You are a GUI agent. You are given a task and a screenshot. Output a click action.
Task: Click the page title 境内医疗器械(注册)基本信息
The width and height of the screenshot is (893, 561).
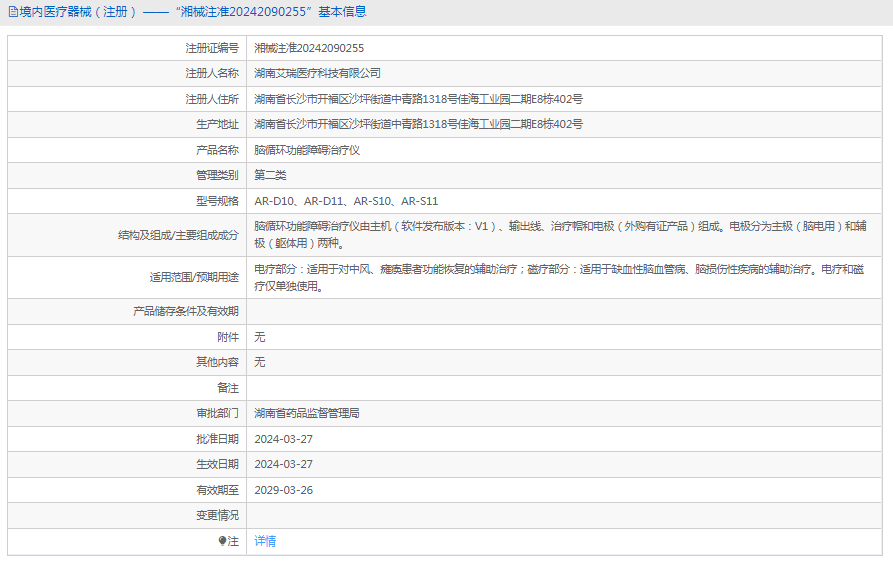(x=193, y=12)
